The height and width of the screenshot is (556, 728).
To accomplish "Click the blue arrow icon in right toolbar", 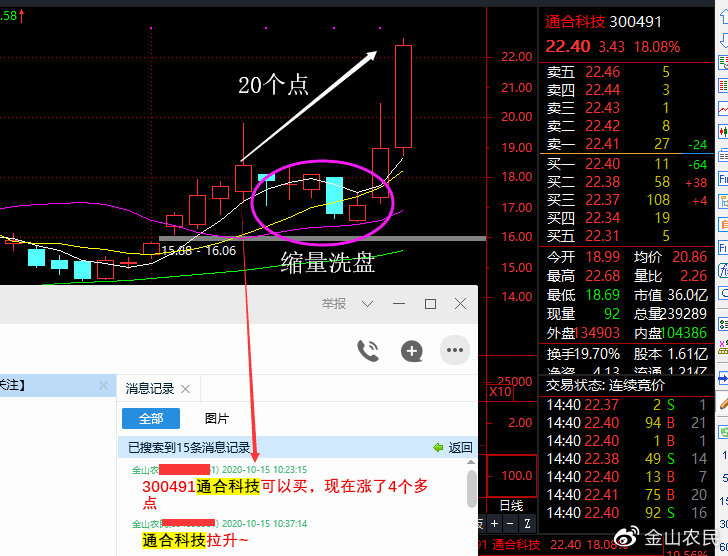I will 723,378.
